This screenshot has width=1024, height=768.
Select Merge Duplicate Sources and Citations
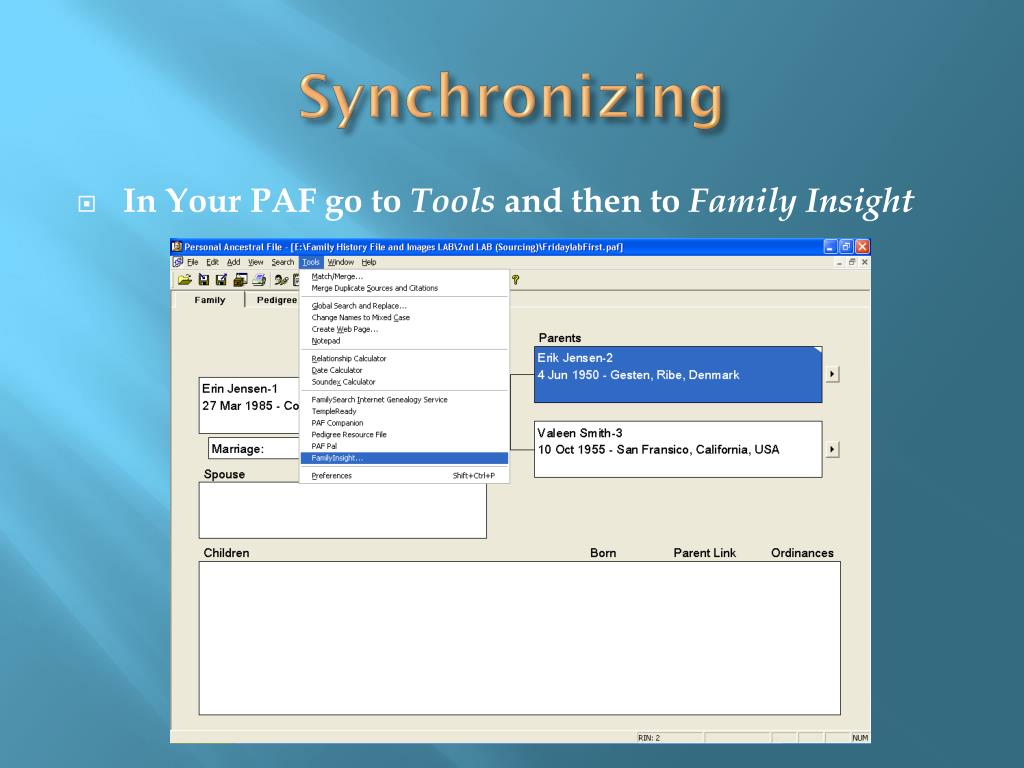(x=404, y=288)
